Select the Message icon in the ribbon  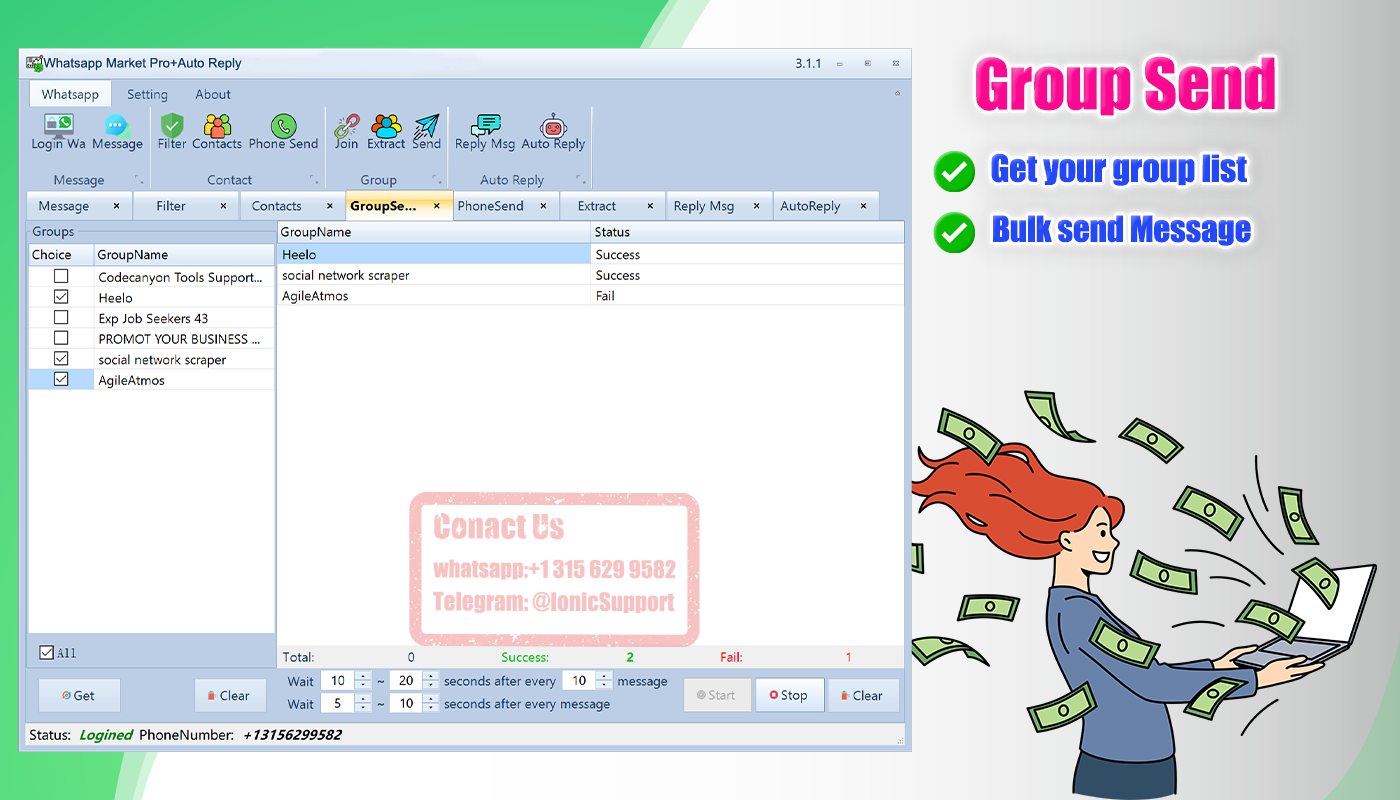[x=117, y=132]
